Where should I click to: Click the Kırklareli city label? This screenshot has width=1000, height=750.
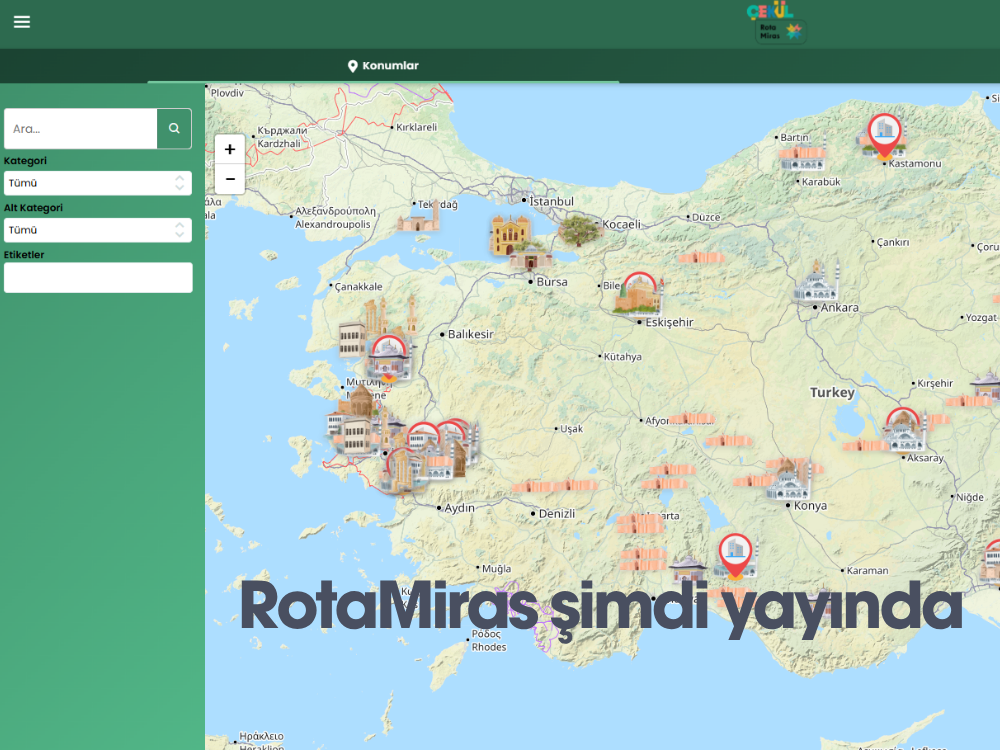(416, 127)
